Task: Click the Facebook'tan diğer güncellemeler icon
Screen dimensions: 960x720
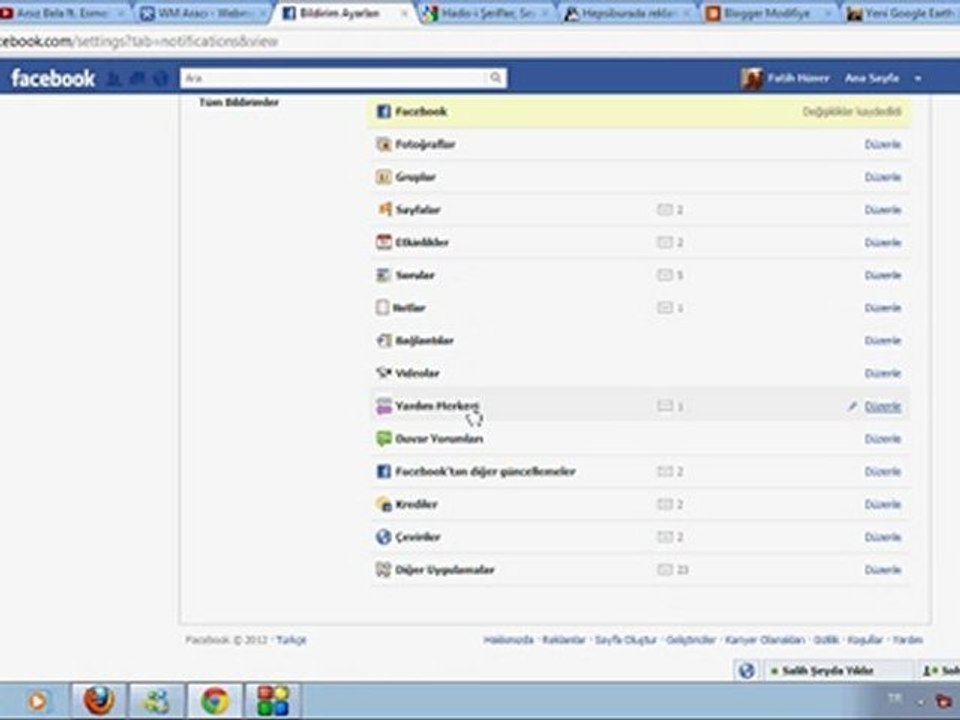Action: (x=383, y=471)
